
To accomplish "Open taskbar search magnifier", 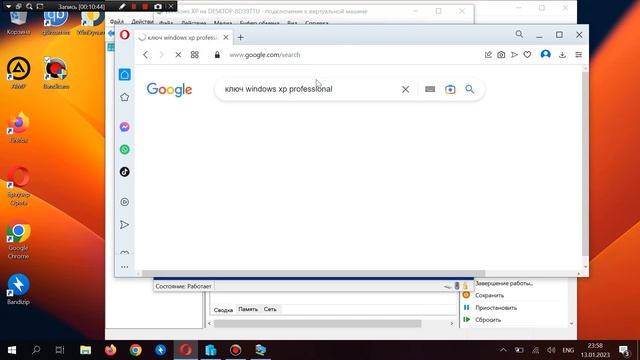I will click(x=36, y=350).
